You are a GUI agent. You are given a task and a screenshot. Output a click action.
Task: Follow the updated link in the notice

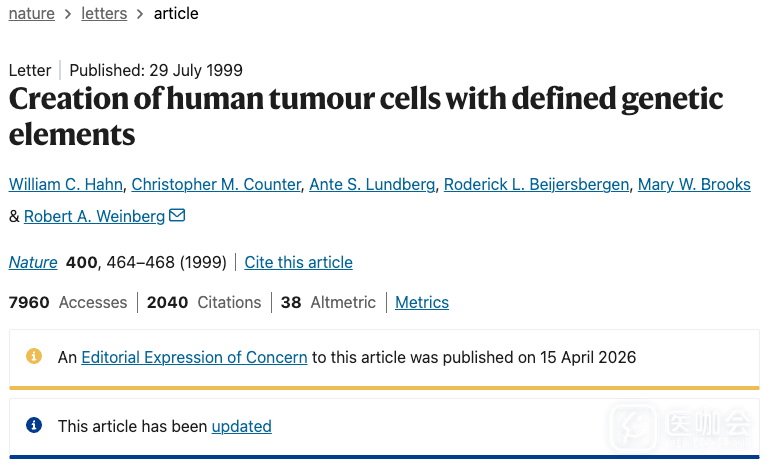click(241, 426)
